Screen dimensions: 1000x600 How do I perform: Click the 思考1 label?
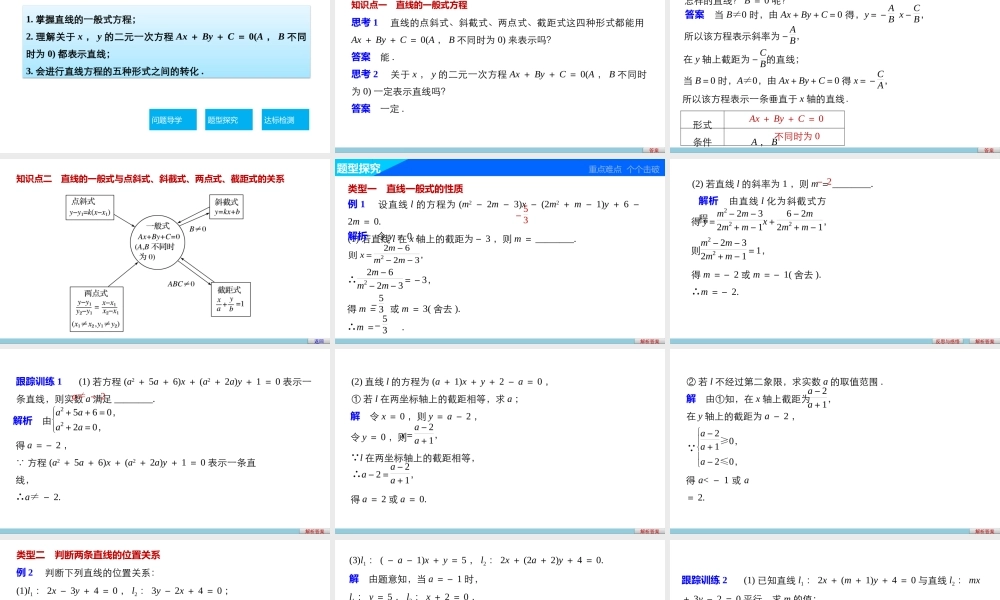364,22
